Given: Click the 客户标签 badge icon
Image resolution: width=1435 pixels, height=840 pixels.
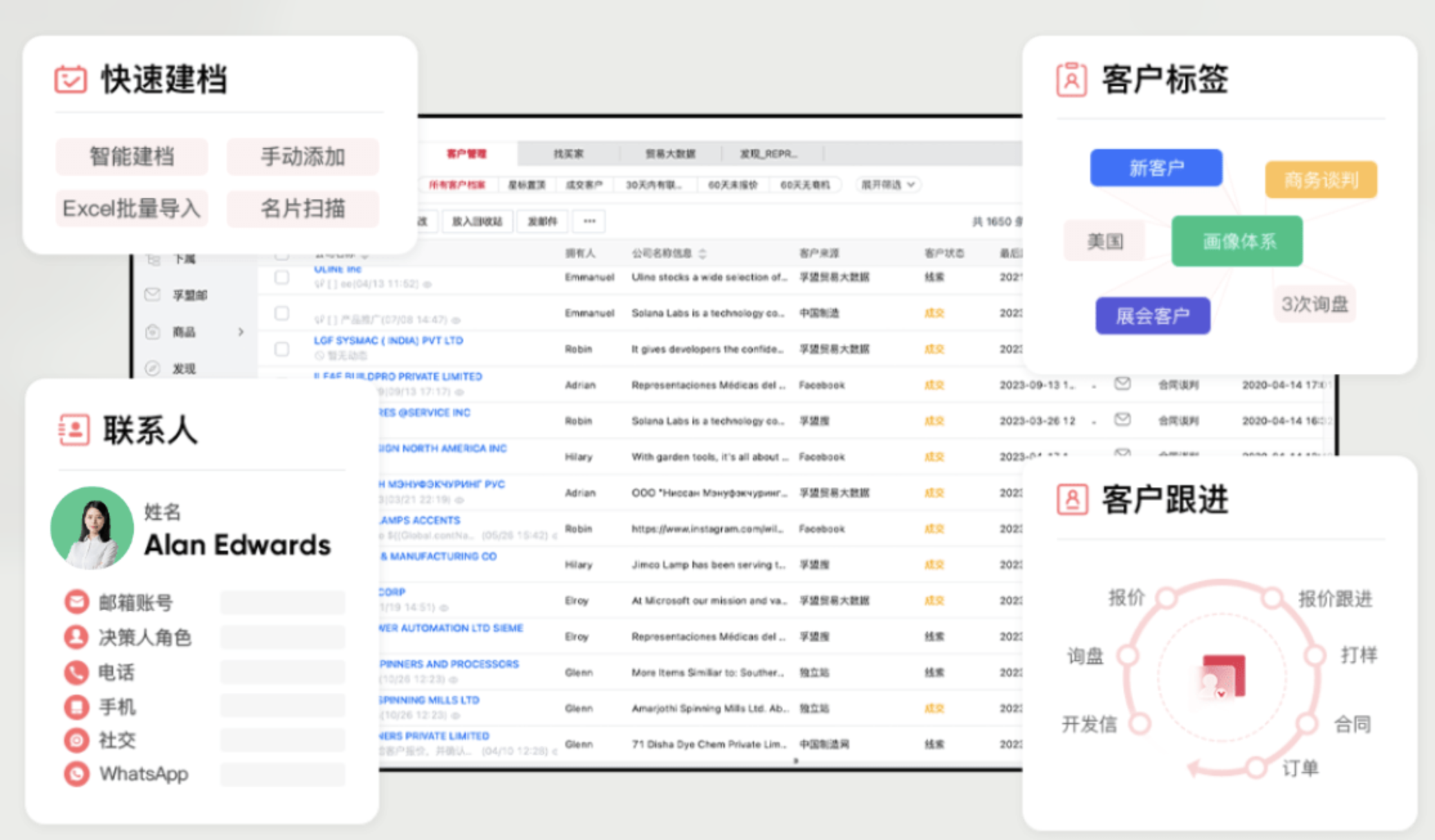Looking at the screenshot, I should click(x=1072, y=79).
